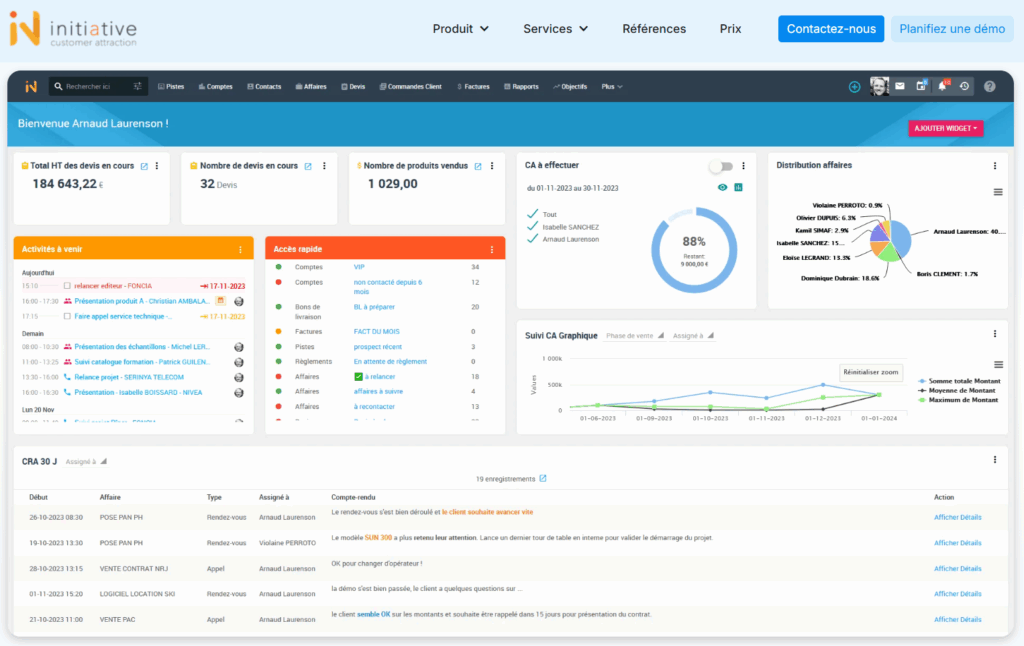The width and height of the screenshot is (1024, 646).
Task: Toggle the switch in CA à effectuer widget
Action: 720,166
